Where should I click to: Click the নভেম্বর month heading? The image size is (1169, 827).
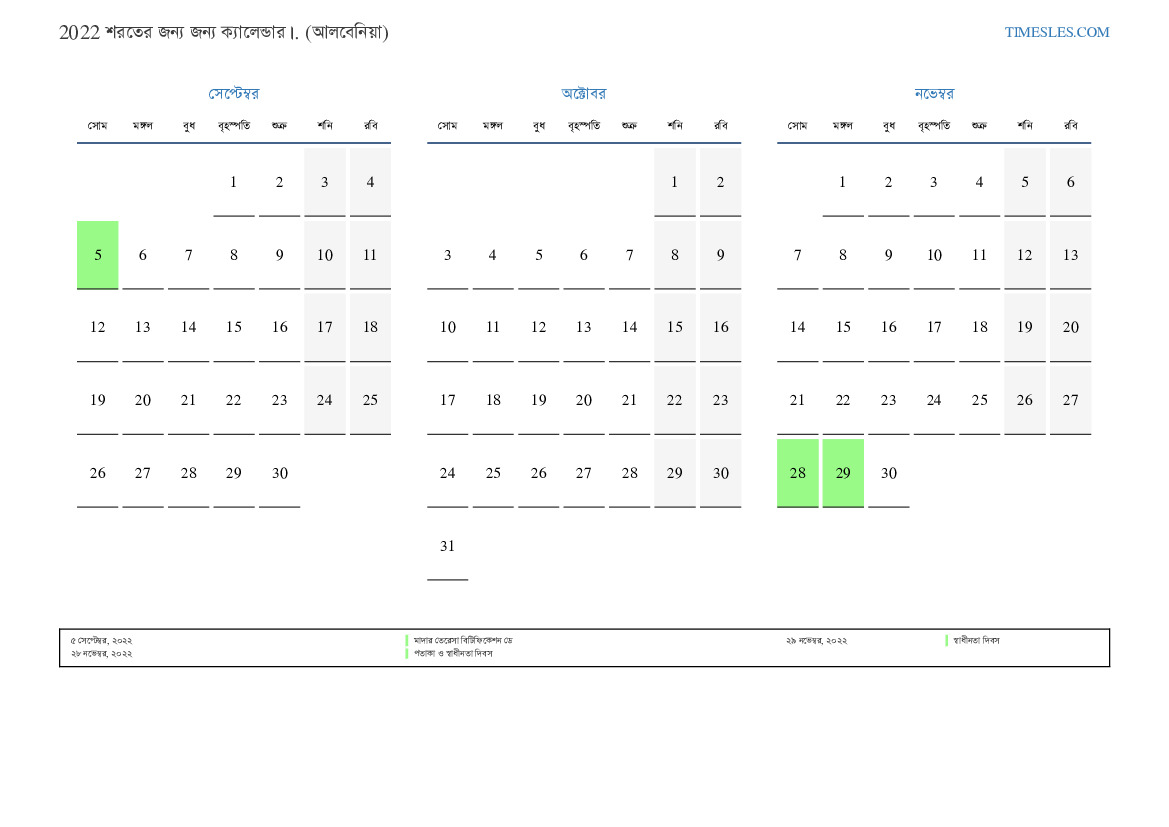(933, 93)
